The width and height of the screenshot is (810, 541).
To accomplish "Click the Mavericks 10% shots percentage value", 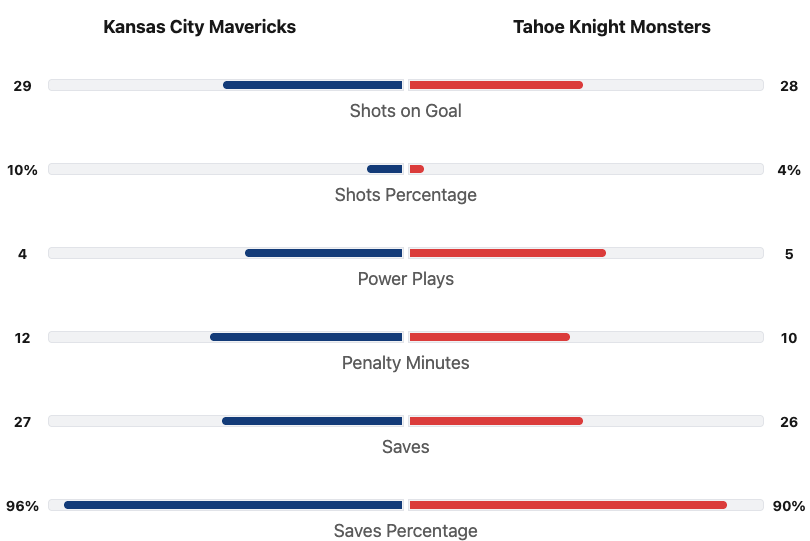I will pos(22,170).
